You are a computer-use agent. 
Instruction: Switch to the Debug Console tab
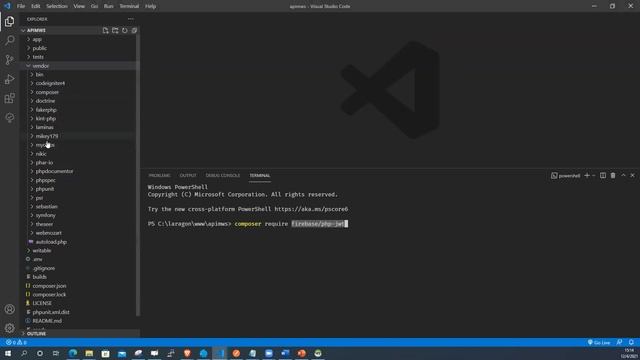coord(223,176)
